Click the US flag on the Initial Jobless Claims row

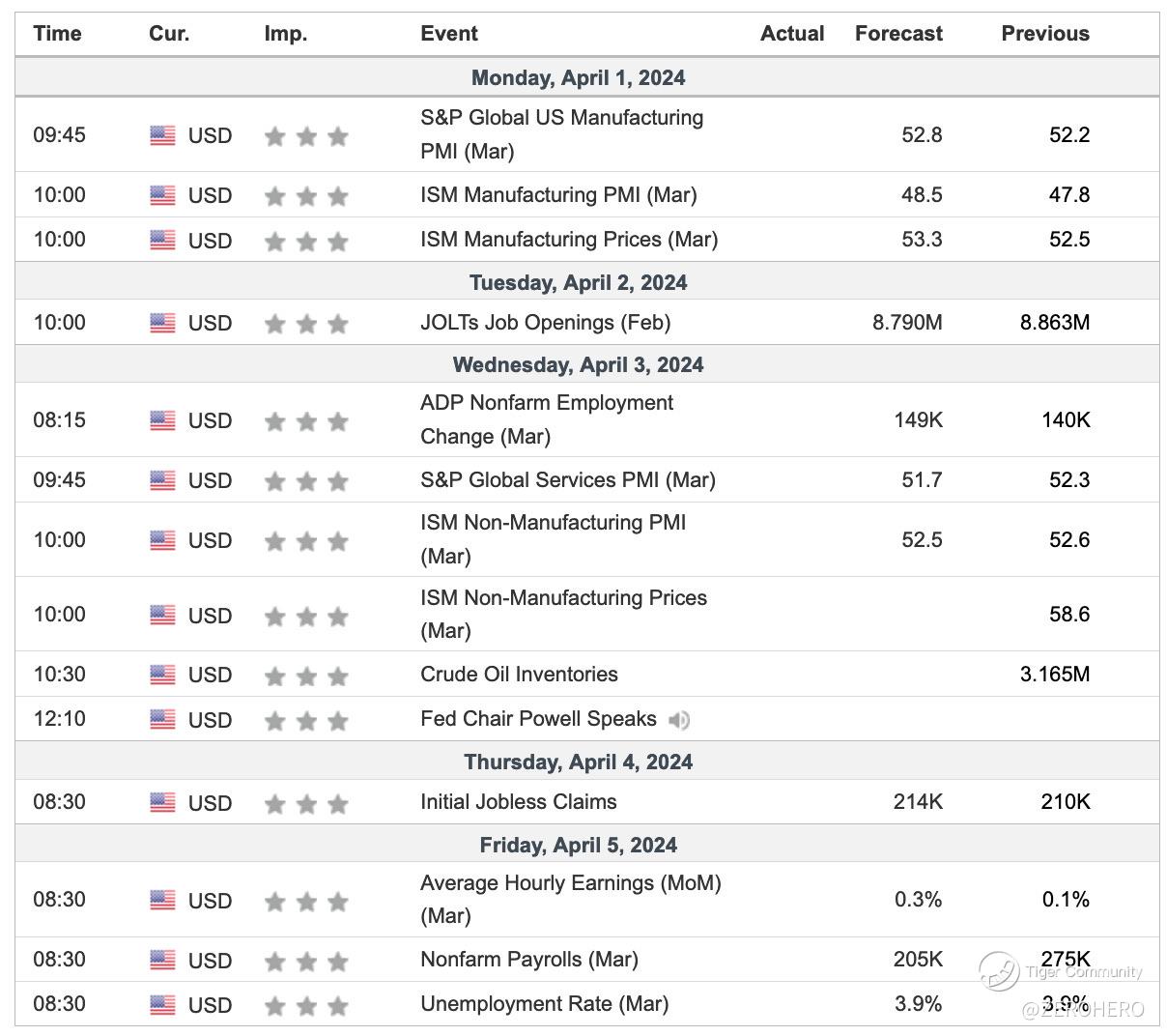(162, 802)
